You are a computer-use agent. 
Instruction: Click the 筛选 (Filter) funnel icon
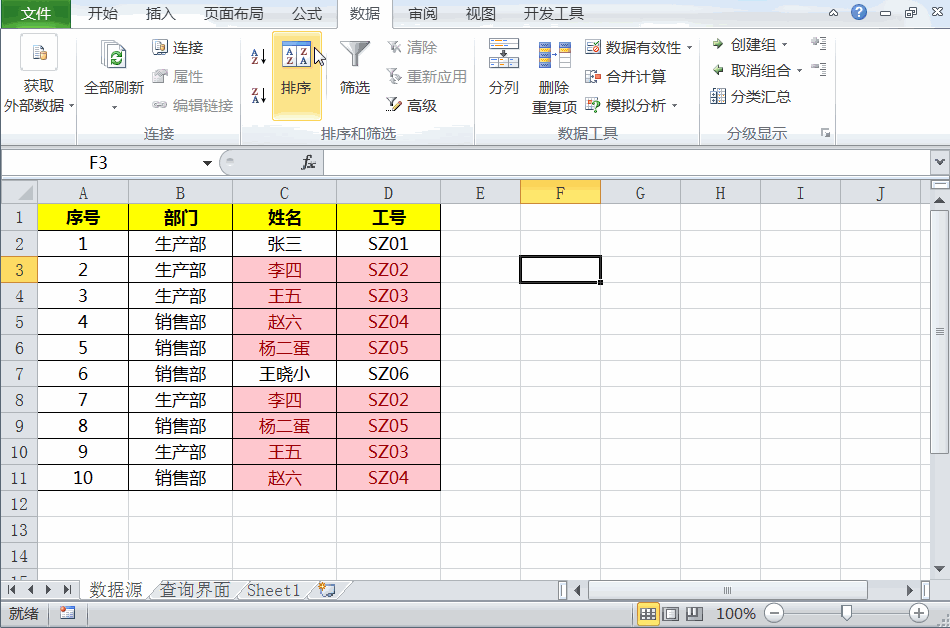[354, 55]
